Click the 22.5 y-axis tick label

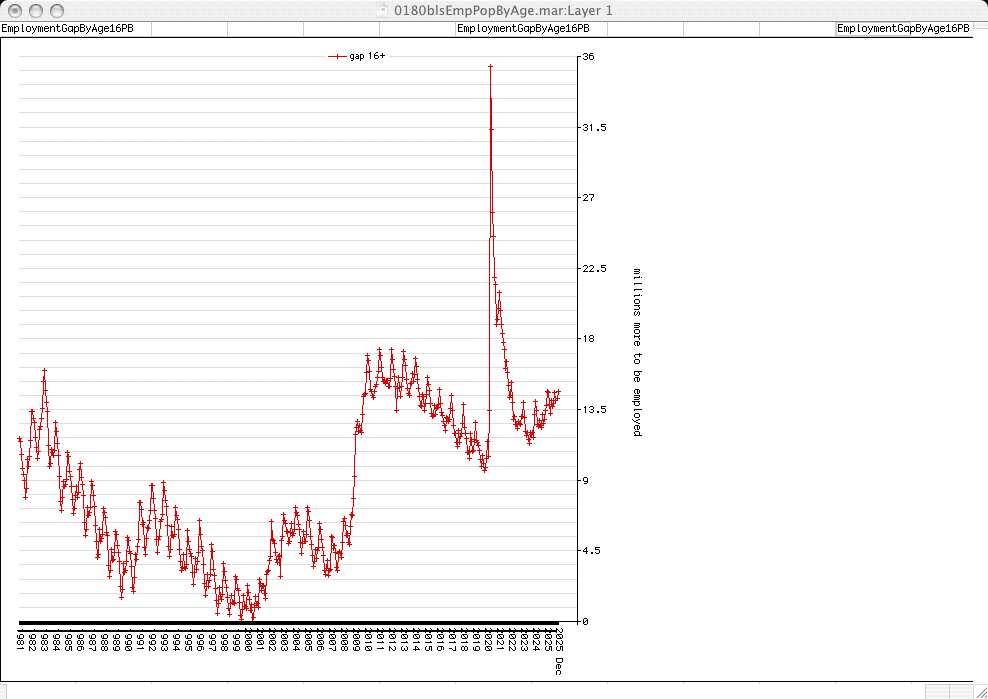point(591,269)
